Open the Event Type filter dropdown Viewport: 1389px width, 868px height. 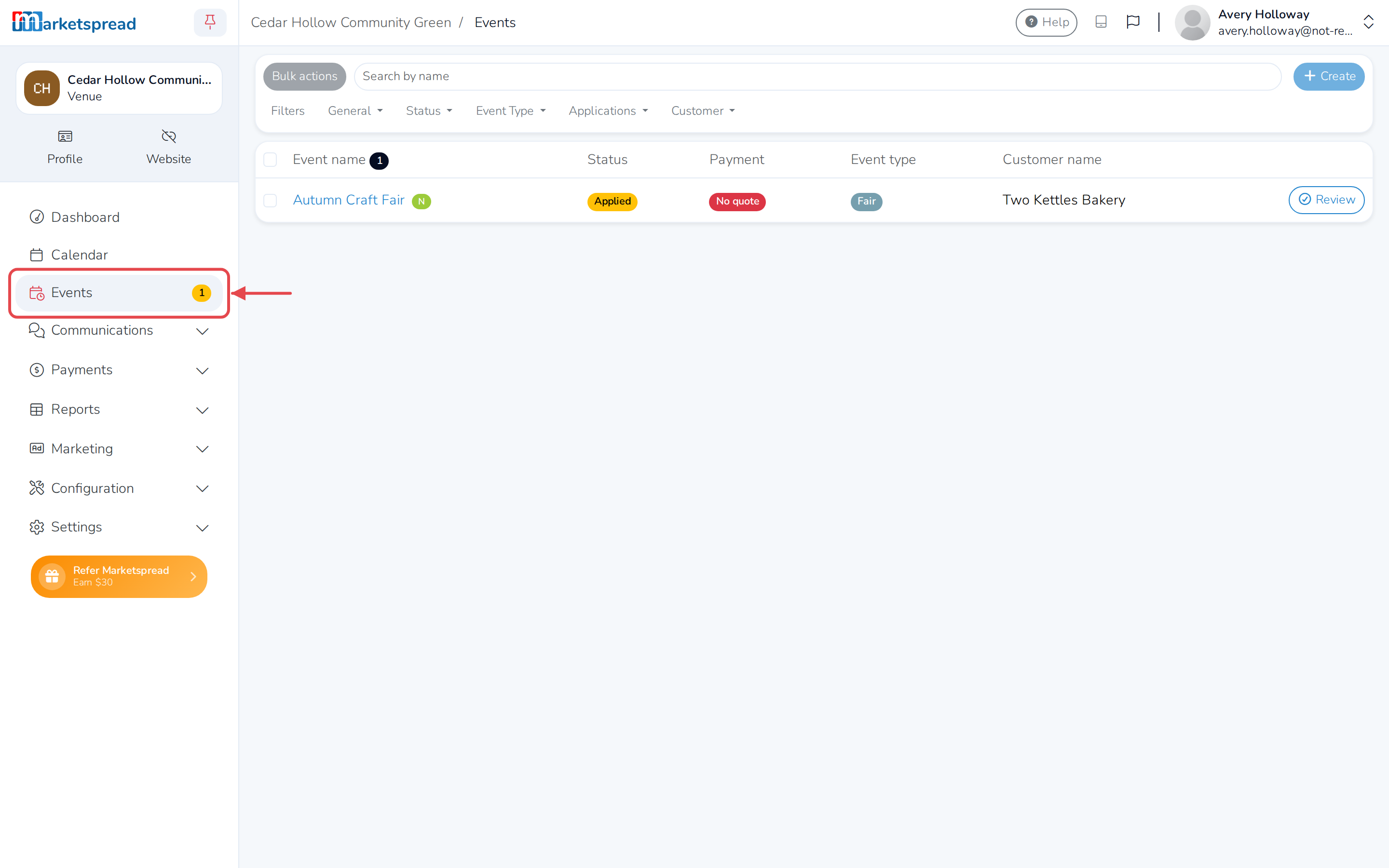(510, 111)
